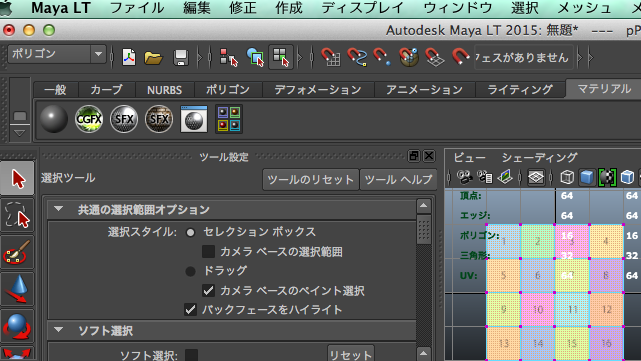Image resolution: width=641 pixels, height=361 pixels.
Task: Enable Snap to curves magnet icon
Action: coord(356,57)
